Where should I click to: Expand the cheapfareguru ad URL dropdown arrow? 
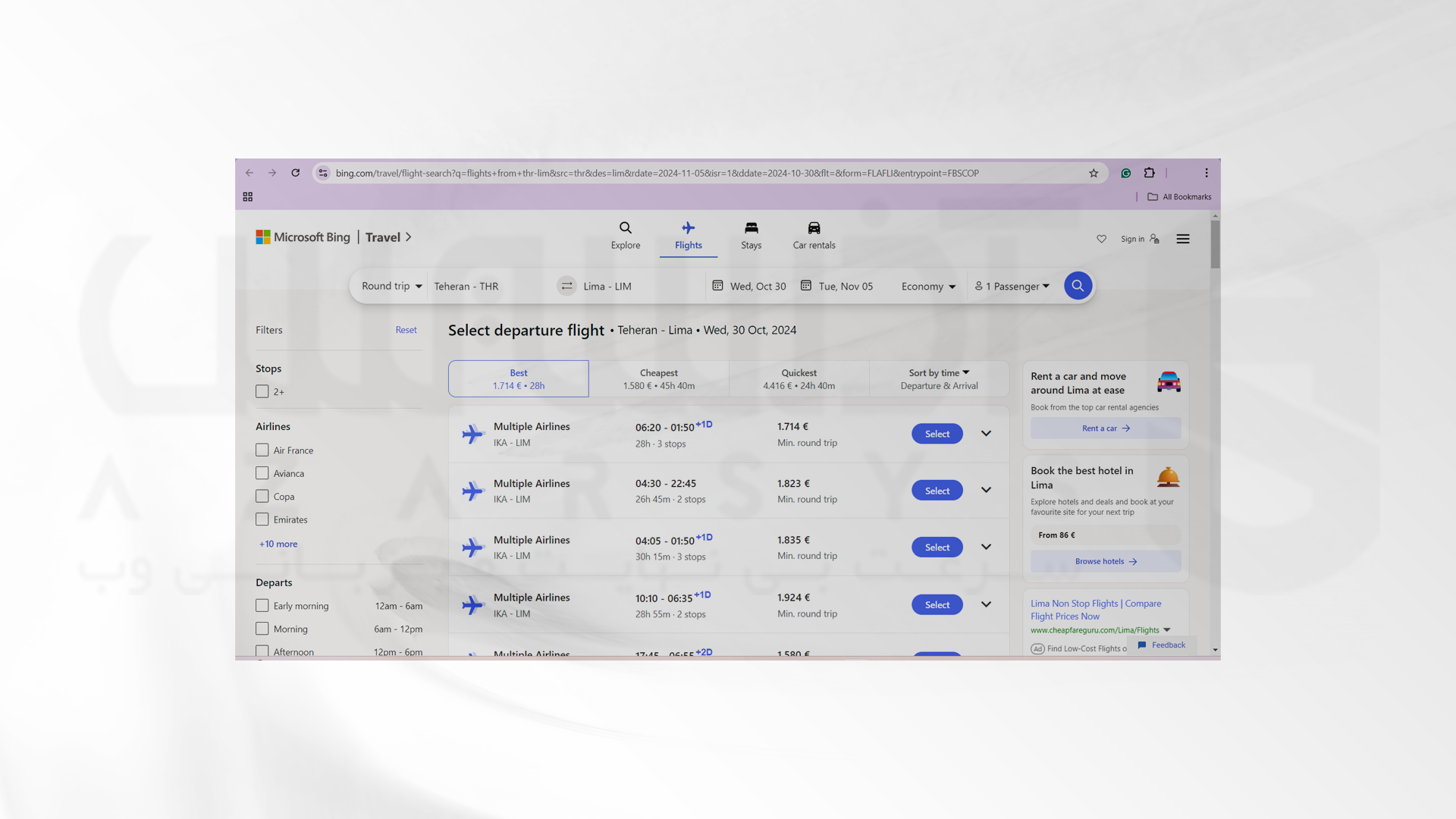coord(1167,630)
